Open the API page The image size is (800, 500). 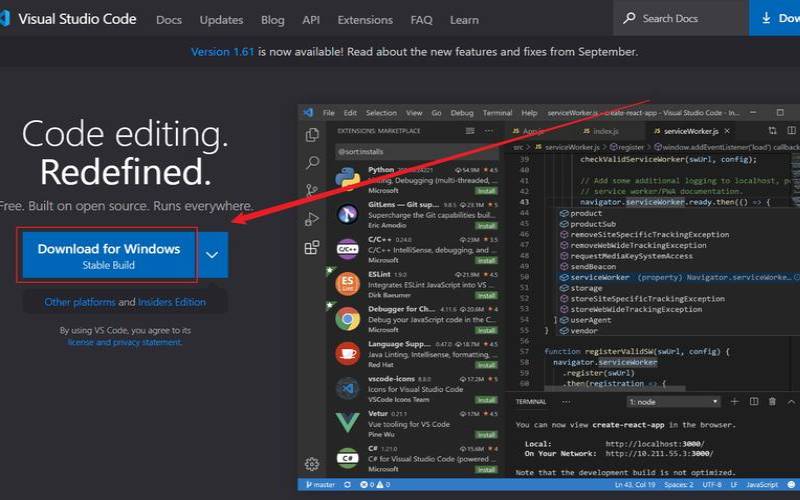tap(311, 20)
